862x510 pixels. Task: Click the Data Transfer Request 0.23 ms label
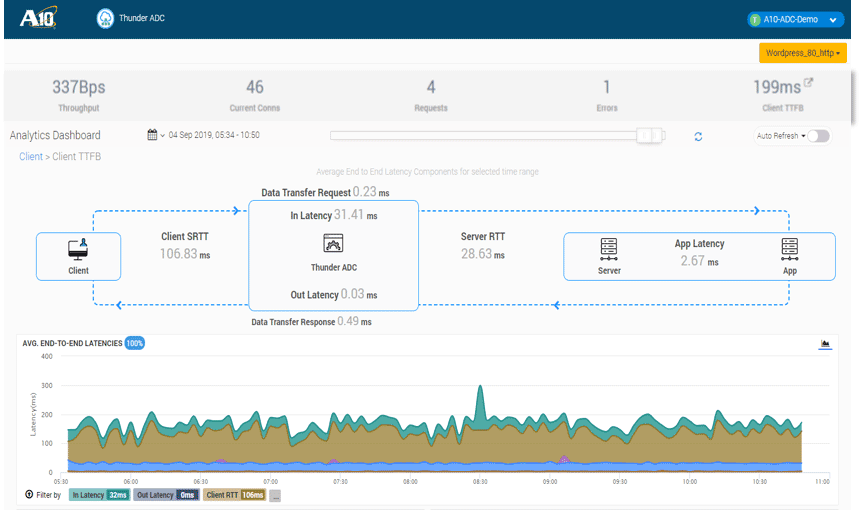[x=325, y=192]
